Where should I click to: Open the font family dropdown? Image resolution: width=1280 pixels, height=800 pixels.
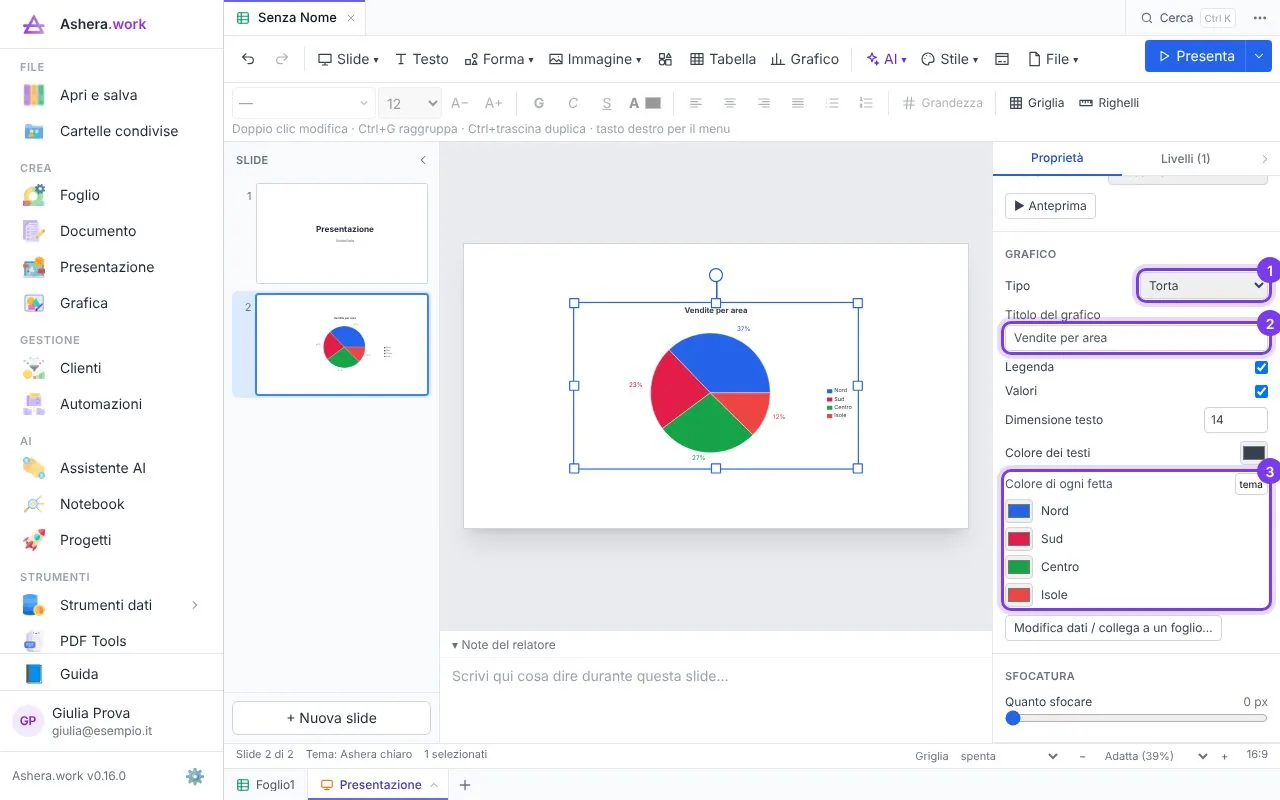pyautogui.click(x=304, y=103)
